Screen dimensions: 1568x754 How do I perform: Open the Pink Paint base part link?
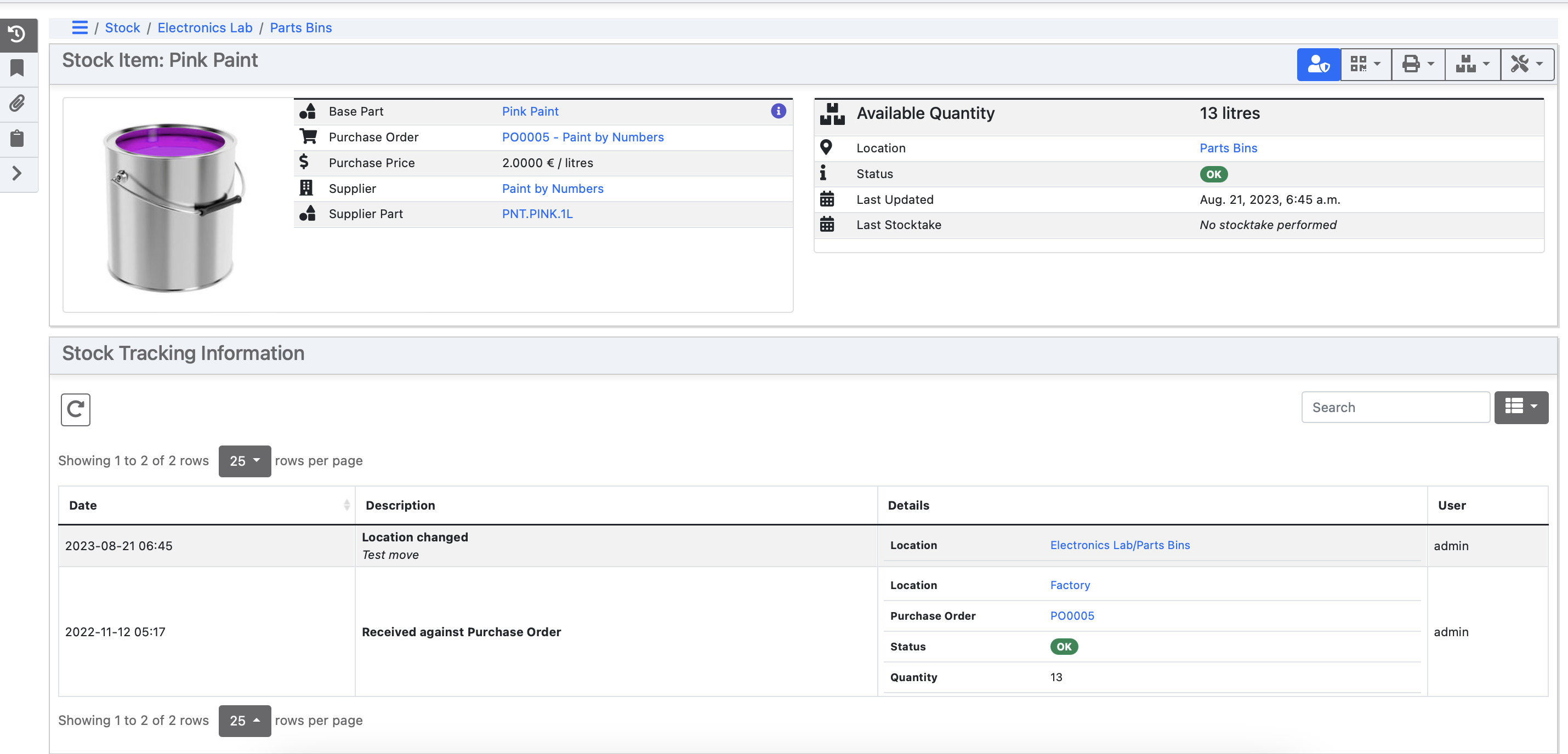click(x=530, y=111)
